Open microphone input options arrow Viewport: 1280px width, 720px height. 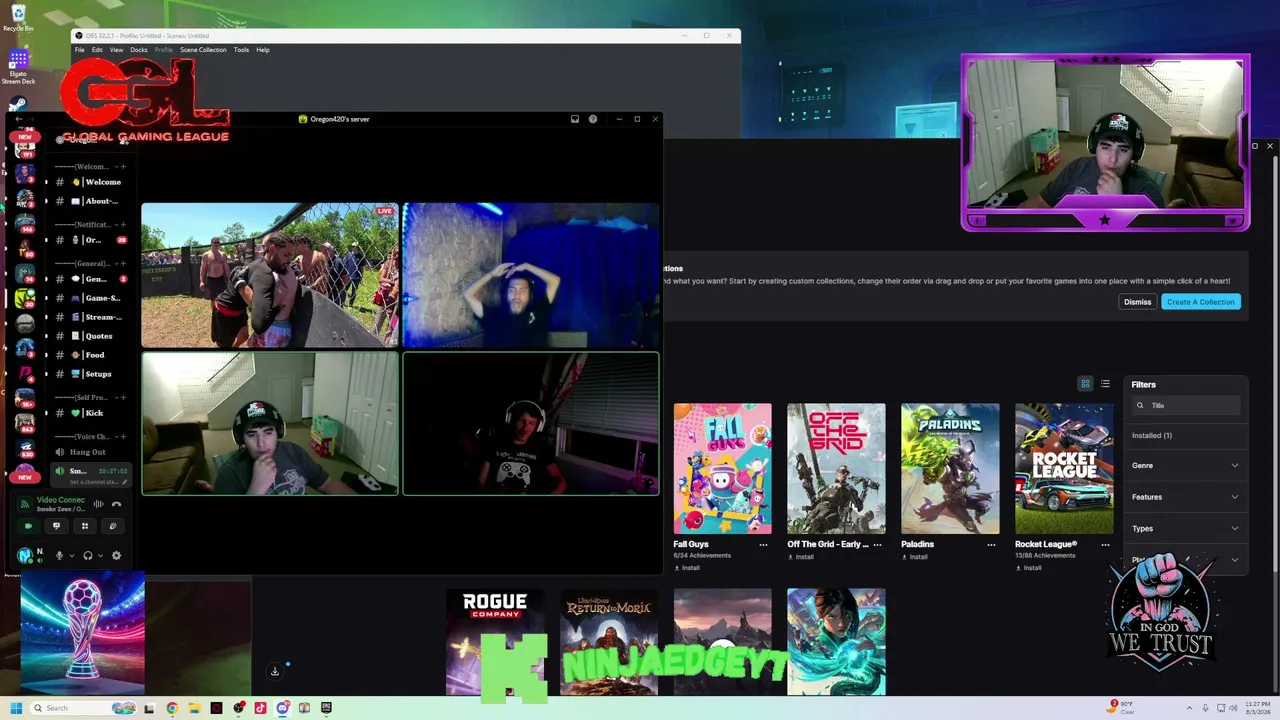point(72,556)
